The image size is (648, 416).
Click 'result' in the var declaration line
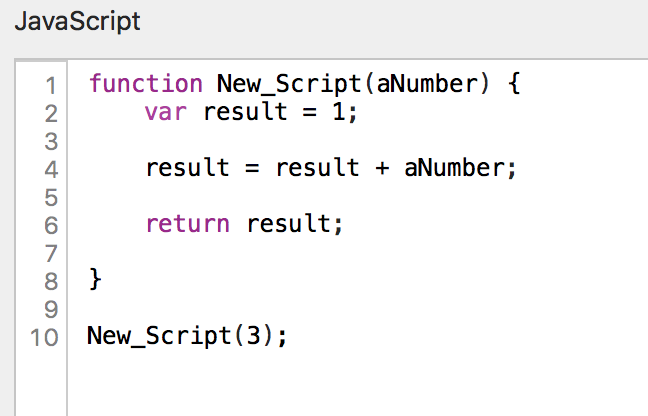click(245, 112)
